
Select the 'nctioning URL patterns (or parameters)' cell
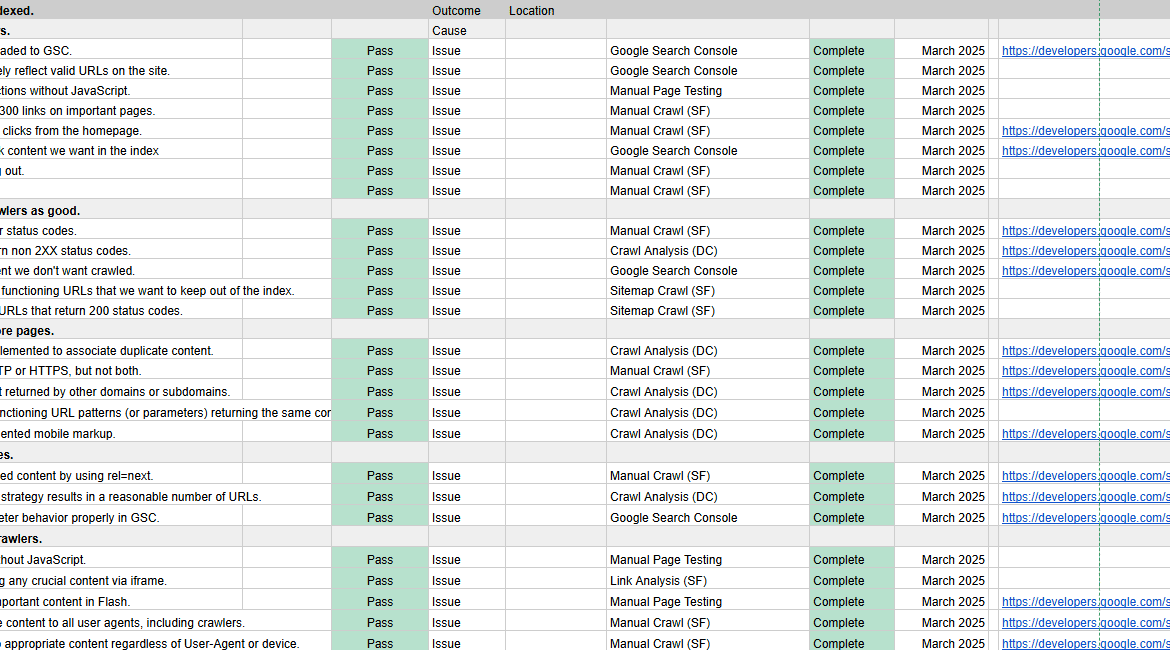click(x=166, y=413)
